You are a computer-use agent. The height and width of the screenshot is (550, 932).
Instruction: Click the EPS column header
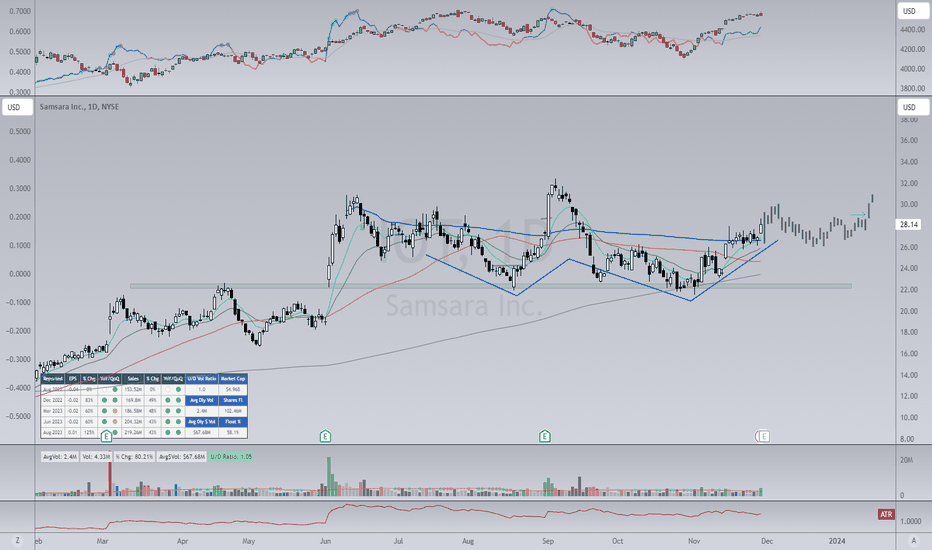73,379
